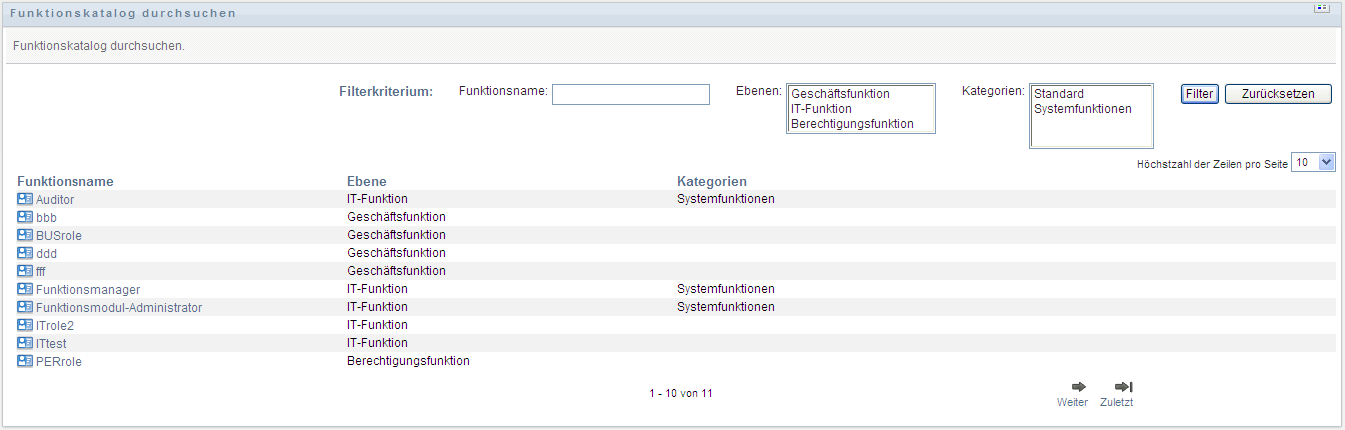Screen dimensions: 1345x430
Task: Sort by the Funktionsname column header
Action: (65, 181)
